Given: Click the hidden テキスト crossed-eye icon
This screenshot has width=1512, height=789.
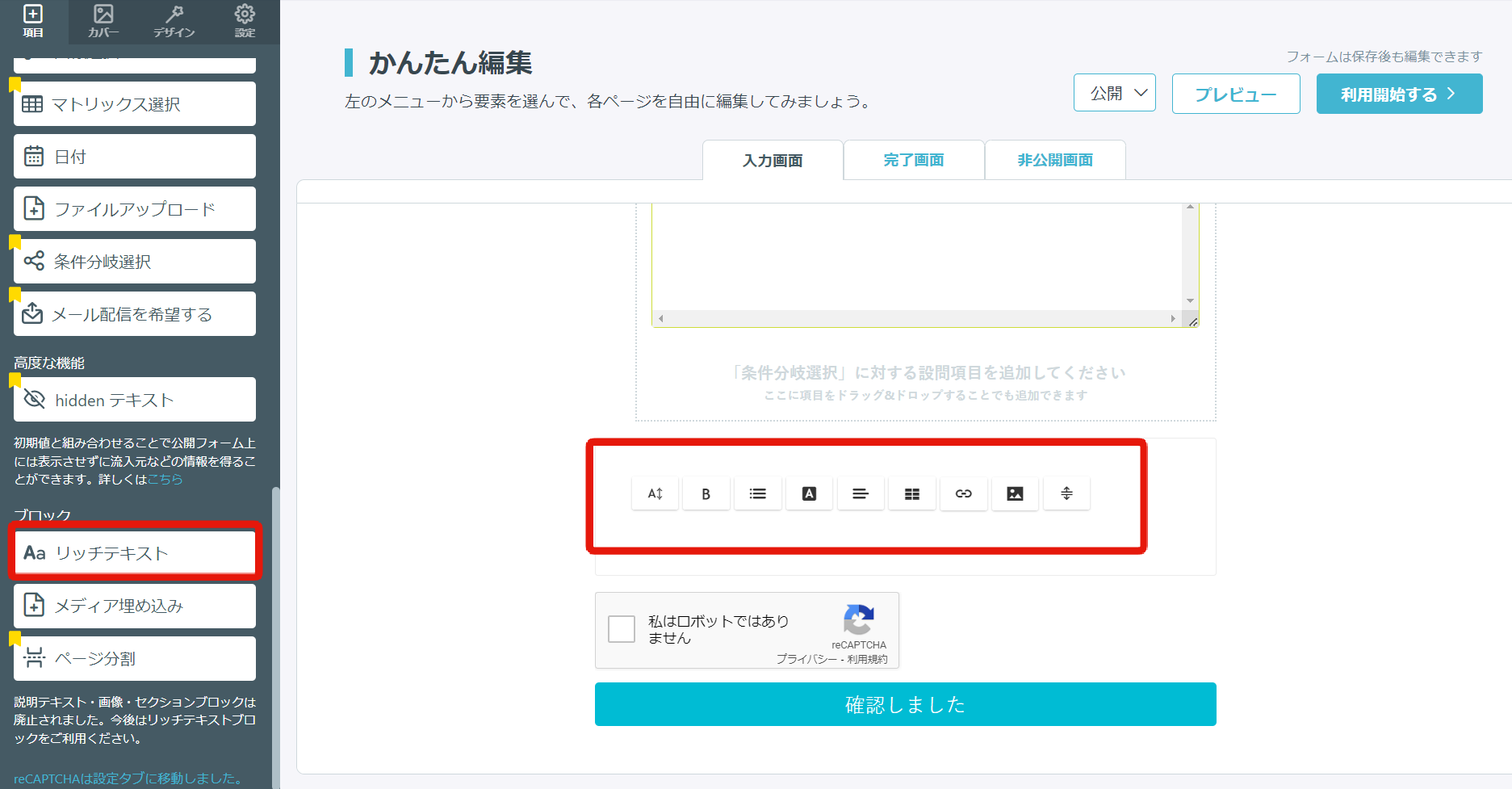Looking at the screenshot, I should [x=34, y=399].
